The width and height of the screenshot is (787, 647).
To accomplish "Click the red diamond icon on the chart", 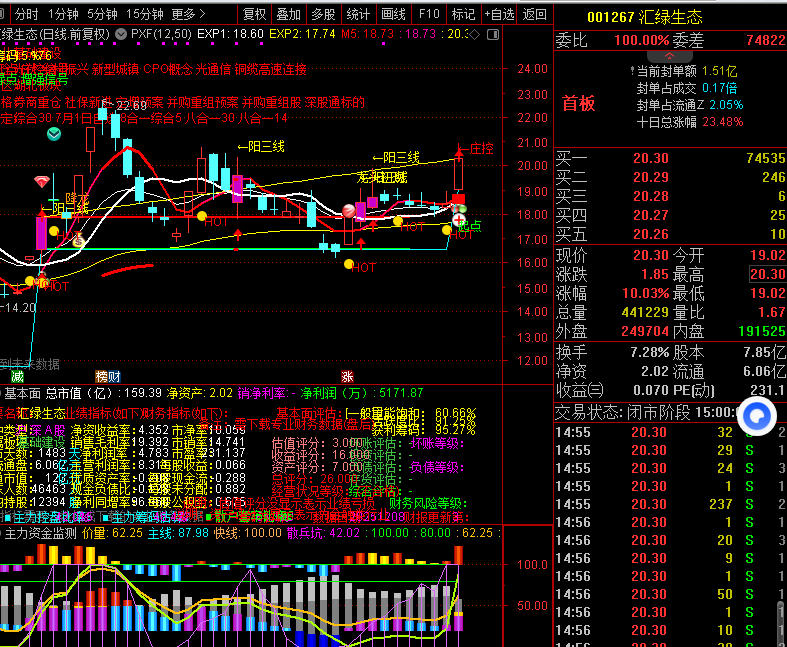I will click(x=41, y=181).
